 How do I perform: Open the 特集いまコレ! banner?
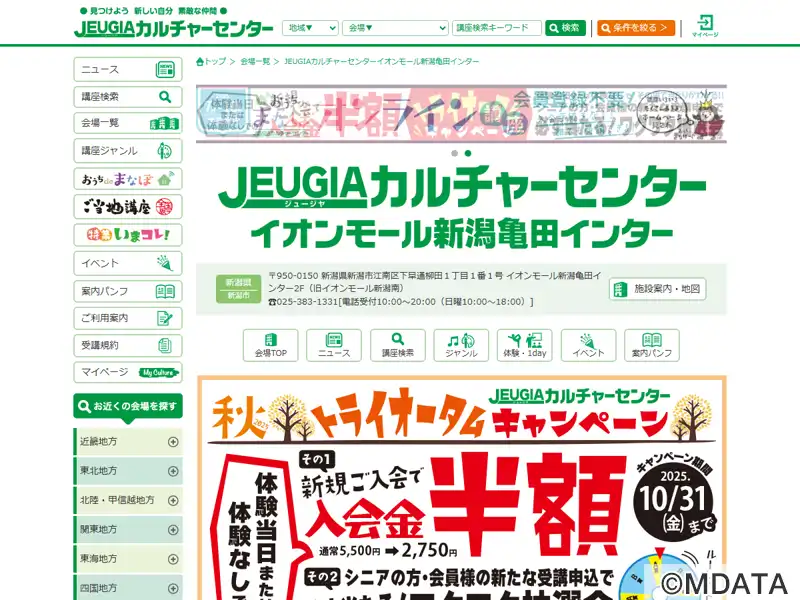coord(128,235)
